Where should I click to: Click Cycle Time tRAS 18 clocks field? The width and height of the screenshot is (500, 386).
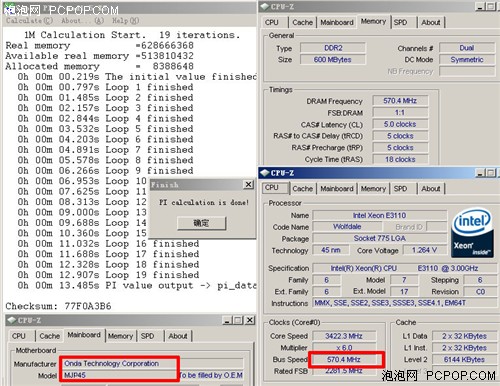pyautogui.click(x=400, y=159)
